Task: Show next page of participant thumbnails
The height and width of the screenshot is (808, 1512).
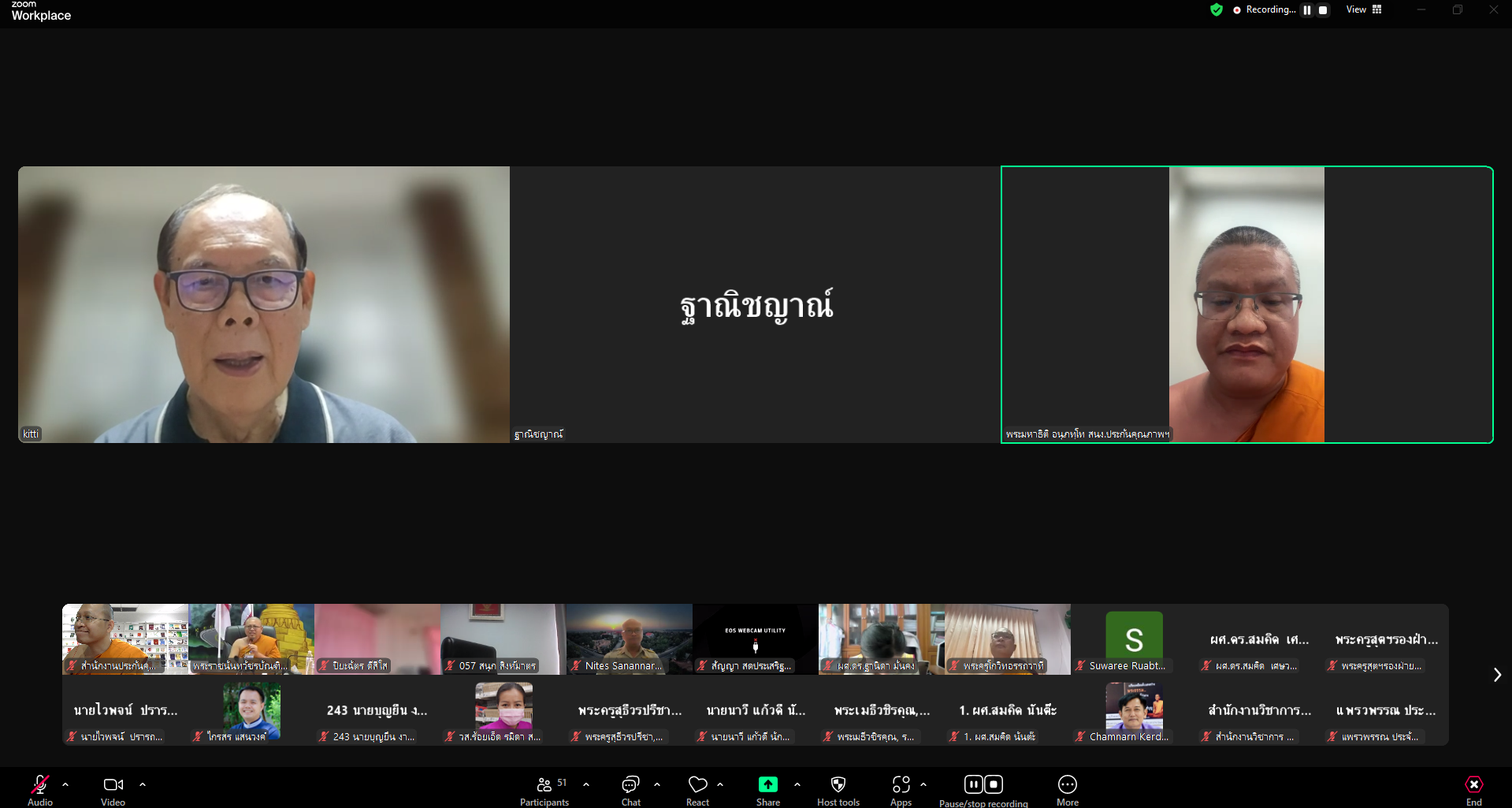Action: pyautogui.click(x=1497, y=675)
